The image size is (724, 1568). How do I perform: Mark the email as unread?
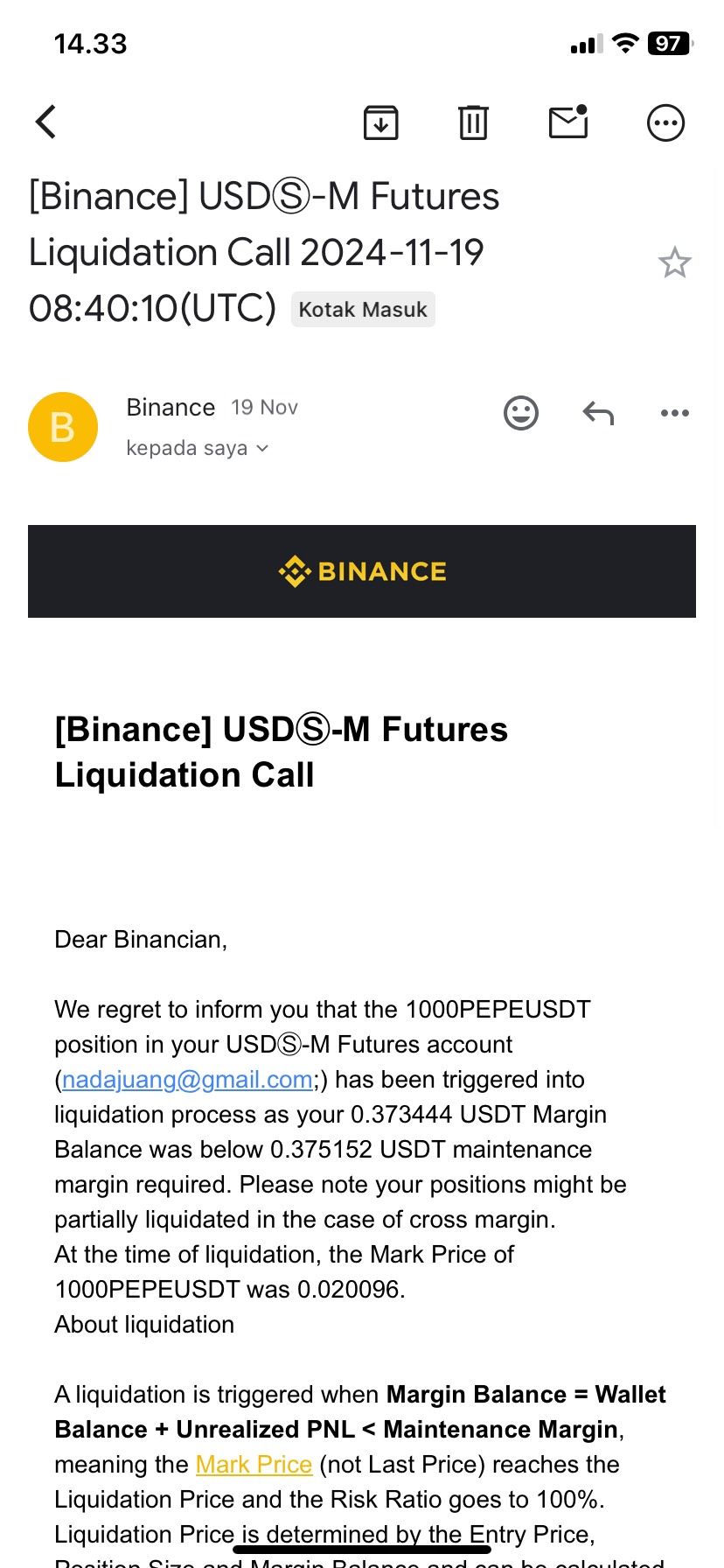568,122
